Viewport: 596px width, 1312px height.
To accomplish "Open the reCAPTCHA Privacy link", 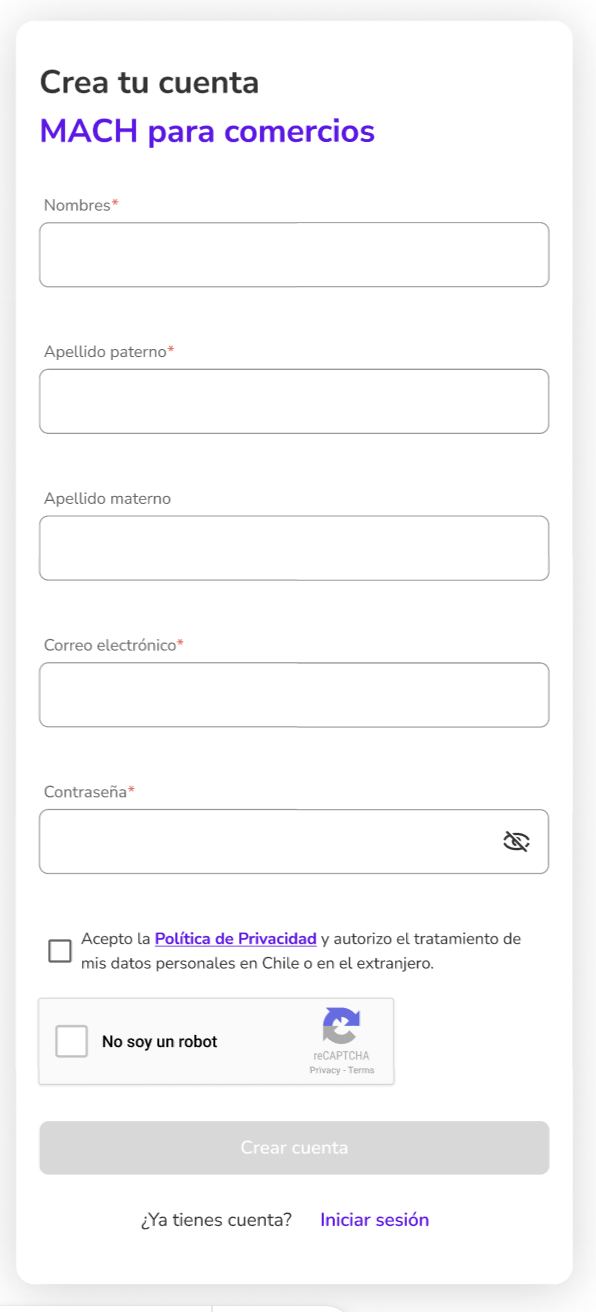I will coord(325,1070).
